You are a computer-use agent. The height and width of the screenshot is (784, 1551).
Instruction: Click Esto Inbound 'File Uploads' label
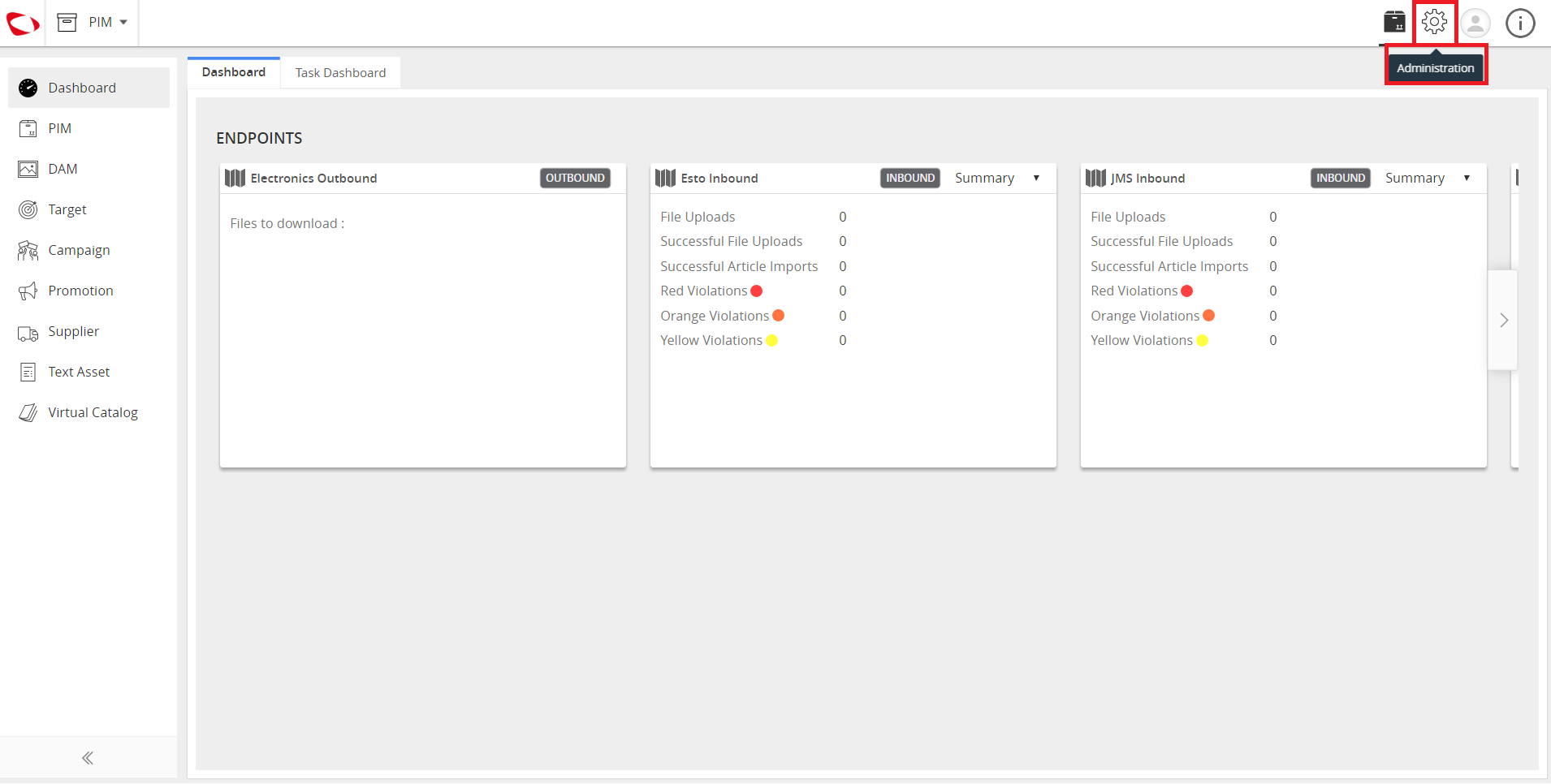698,217
